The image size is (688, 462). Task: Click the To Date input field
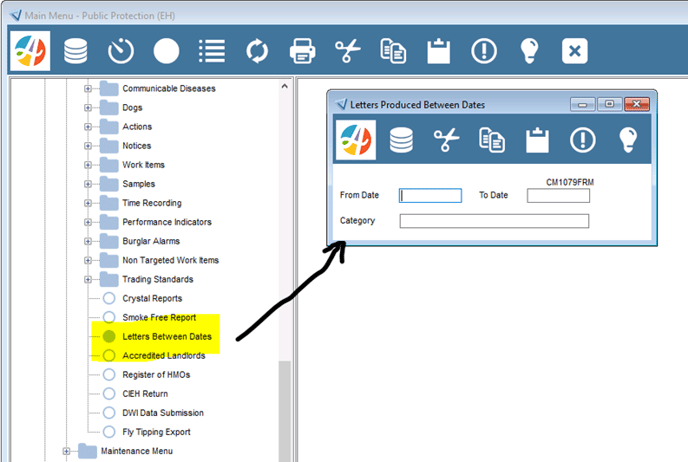click(x=558, y=196)
